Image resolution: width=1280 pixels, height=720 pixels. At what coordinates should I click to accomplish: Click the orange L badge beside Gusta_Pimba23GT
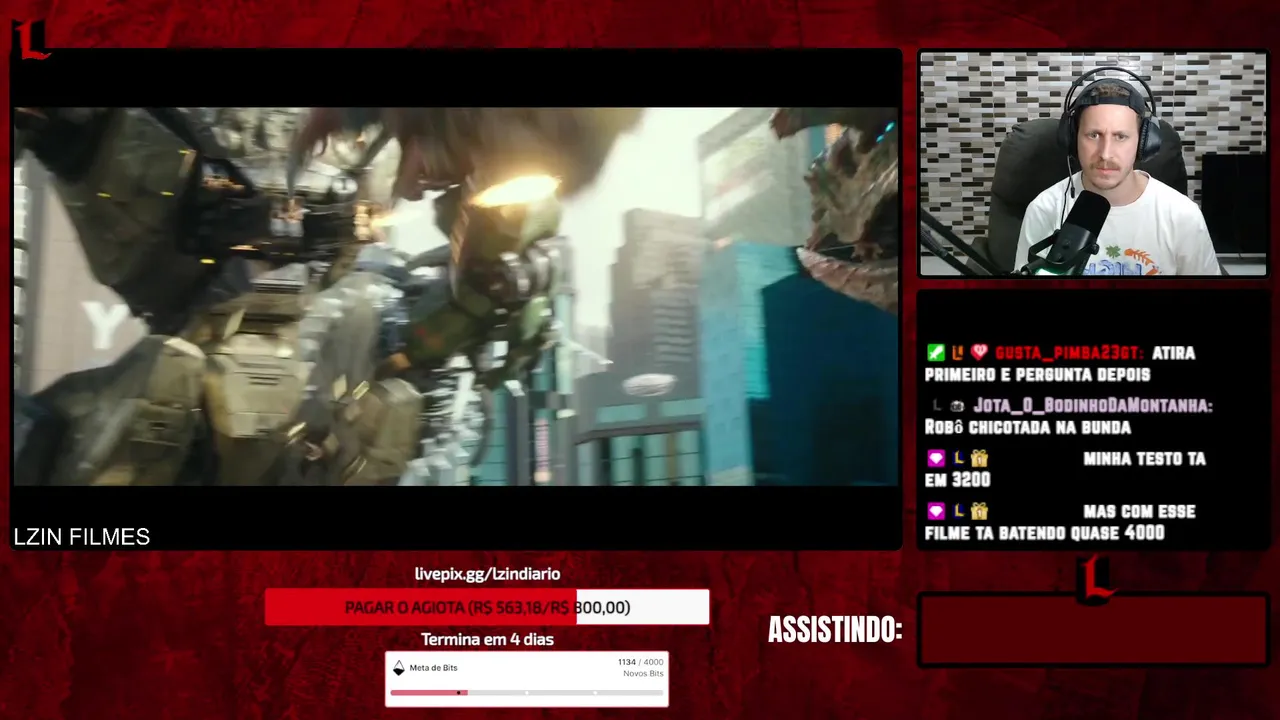(958, 353)
